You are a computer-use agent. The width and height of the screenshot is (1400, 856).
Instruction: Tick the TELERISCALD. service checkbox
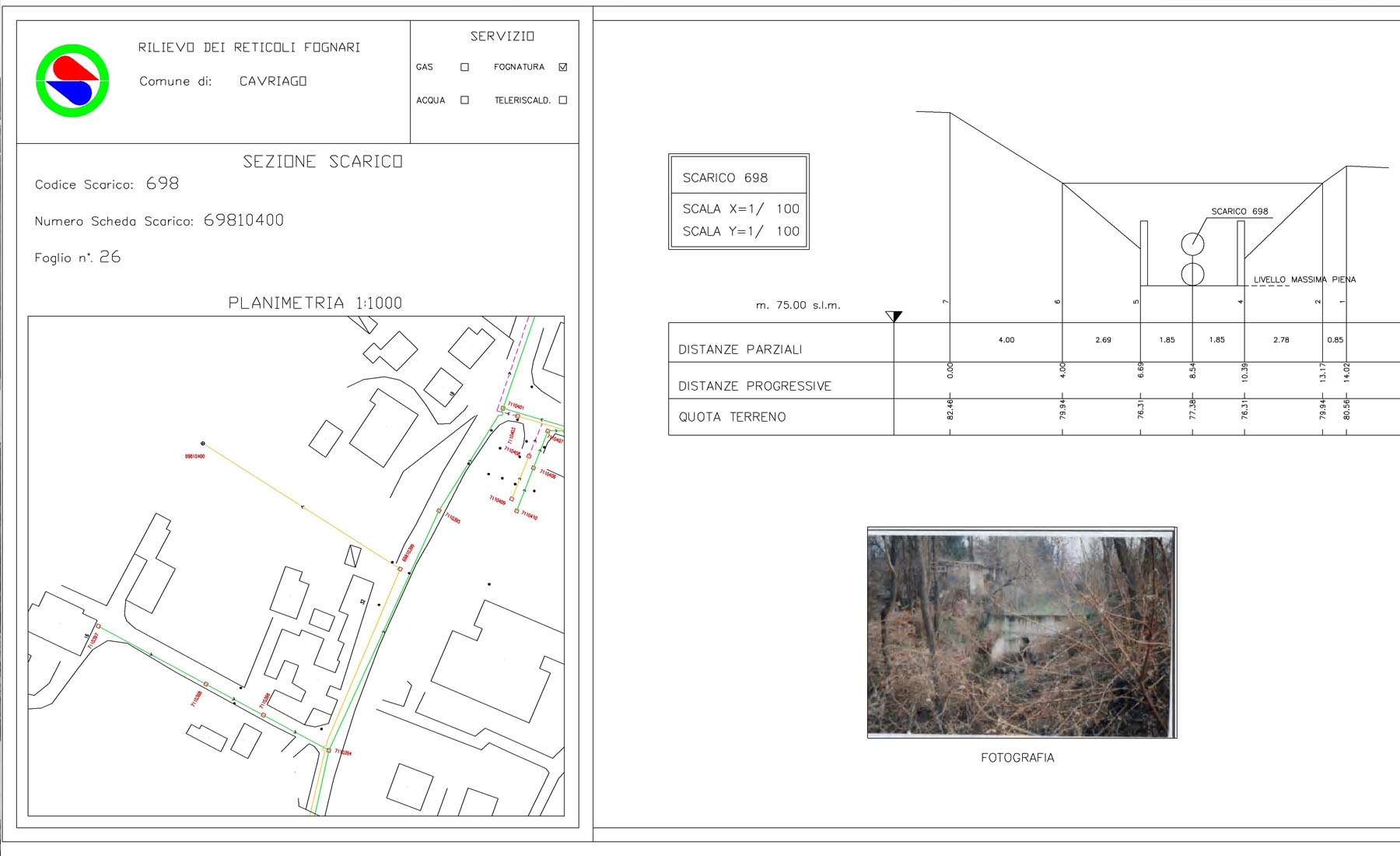pyautogui.click(x=563, y=100)
